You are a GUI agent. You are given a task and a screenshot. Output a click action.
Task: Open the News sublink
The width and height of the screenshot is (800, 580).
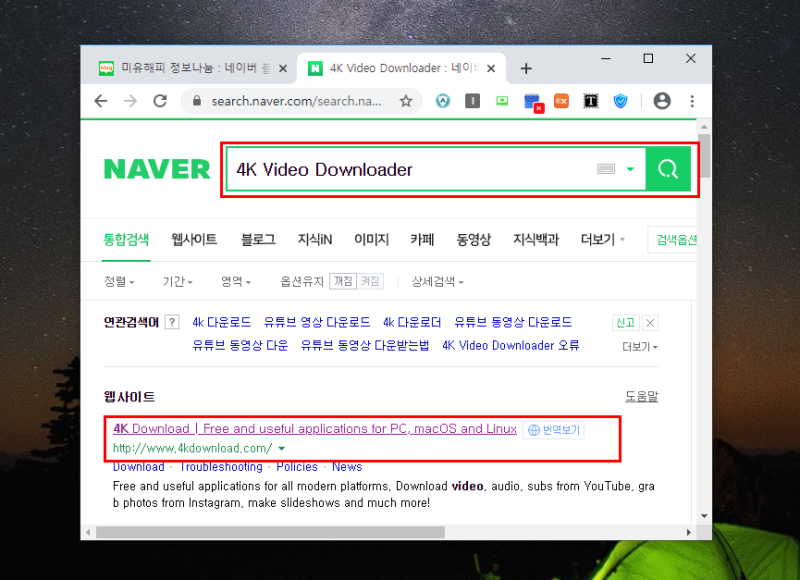pos(347,467)
